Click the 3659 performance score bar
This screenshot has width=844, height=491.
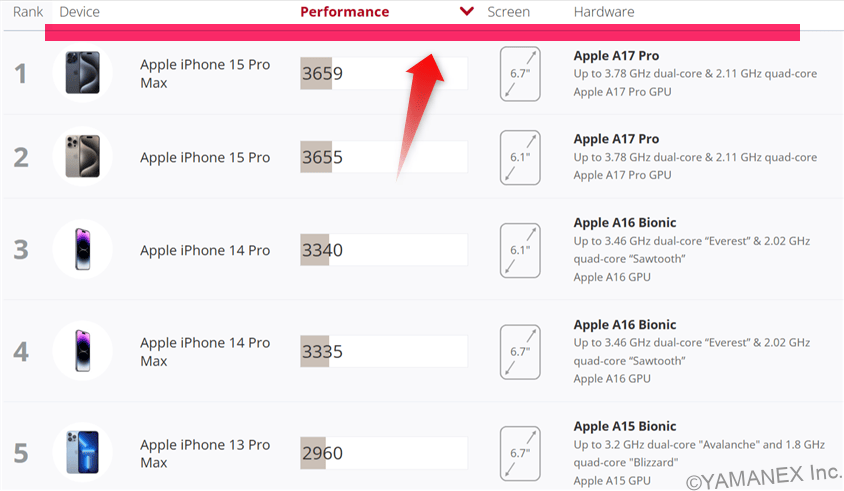click(x=383, y=73)
